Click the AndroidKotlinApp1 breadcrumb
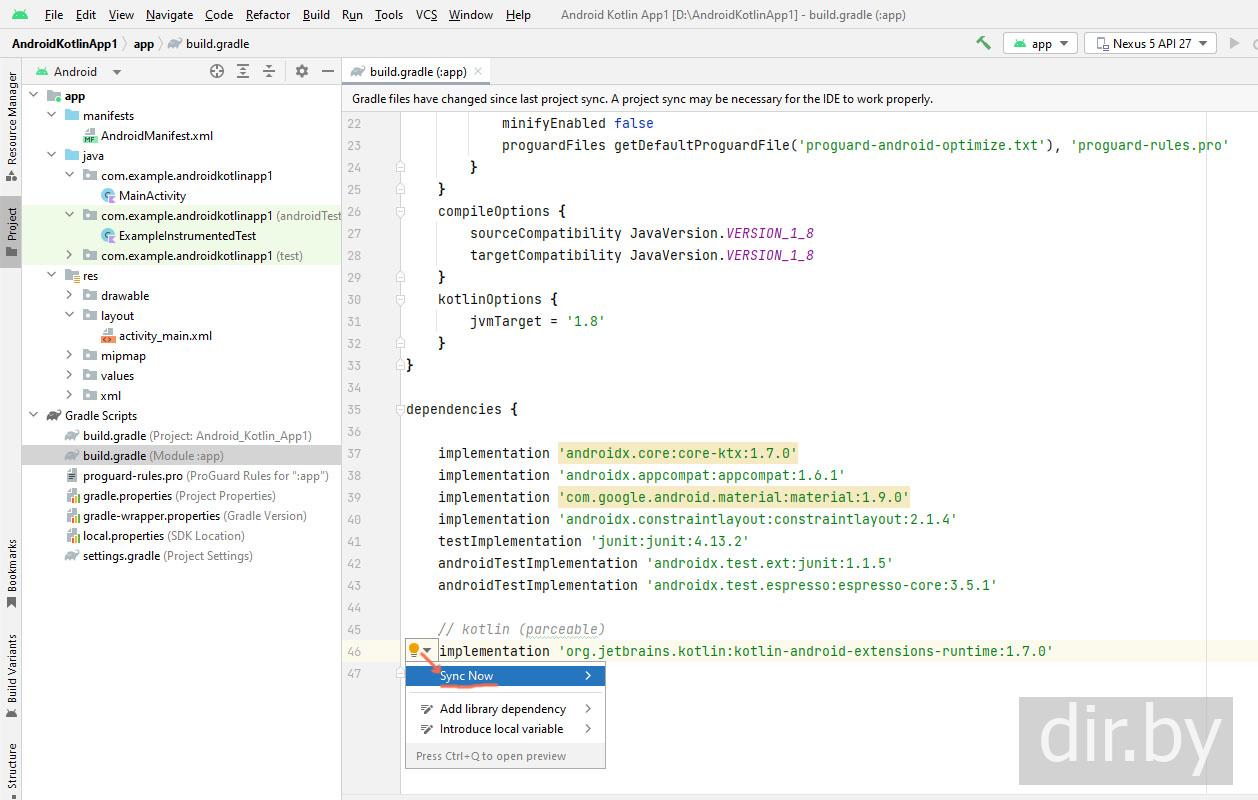 (x=64, y=43)
